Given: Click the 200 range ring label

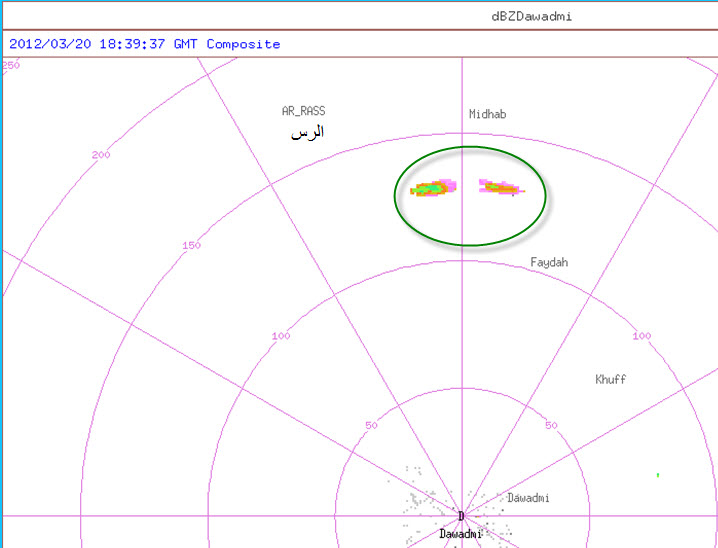Looking at the screenshot, I should click(101, 155).
